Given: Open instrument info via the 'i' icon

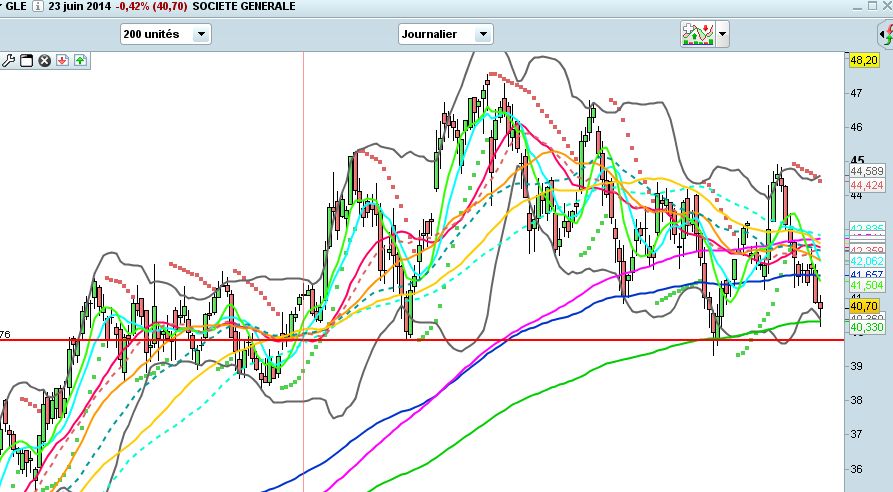Looking at the screenshot, I should (38, 6).
